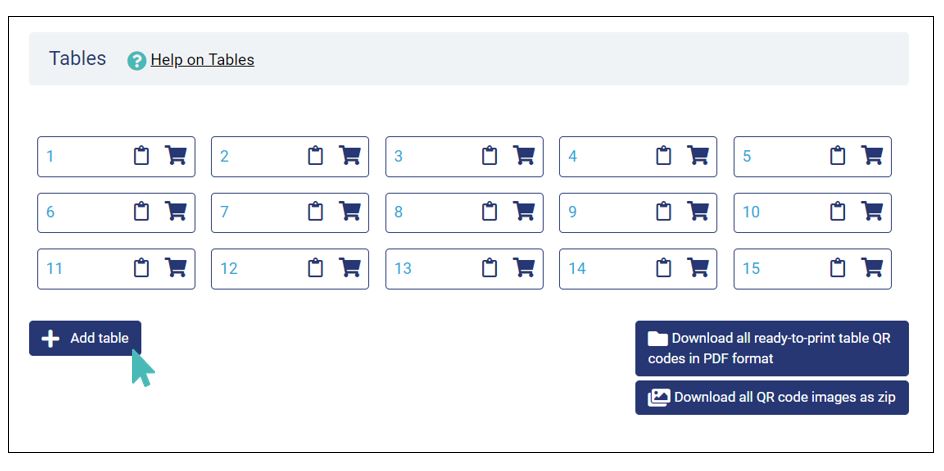This screenshot has height=471, width=944.
Task: Click the clipboard icon on table 9
Action: tap(663, 211)
